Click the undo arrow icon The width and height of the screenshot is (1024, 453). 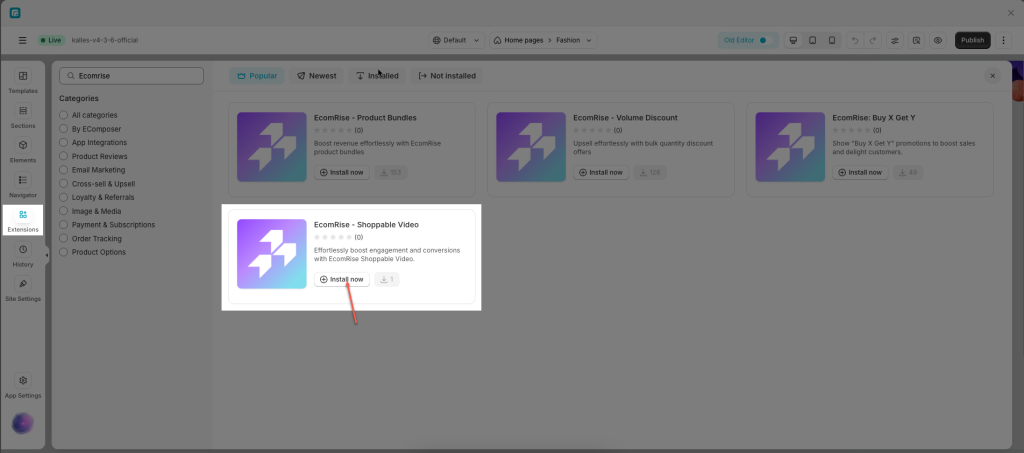pos(855,40)
